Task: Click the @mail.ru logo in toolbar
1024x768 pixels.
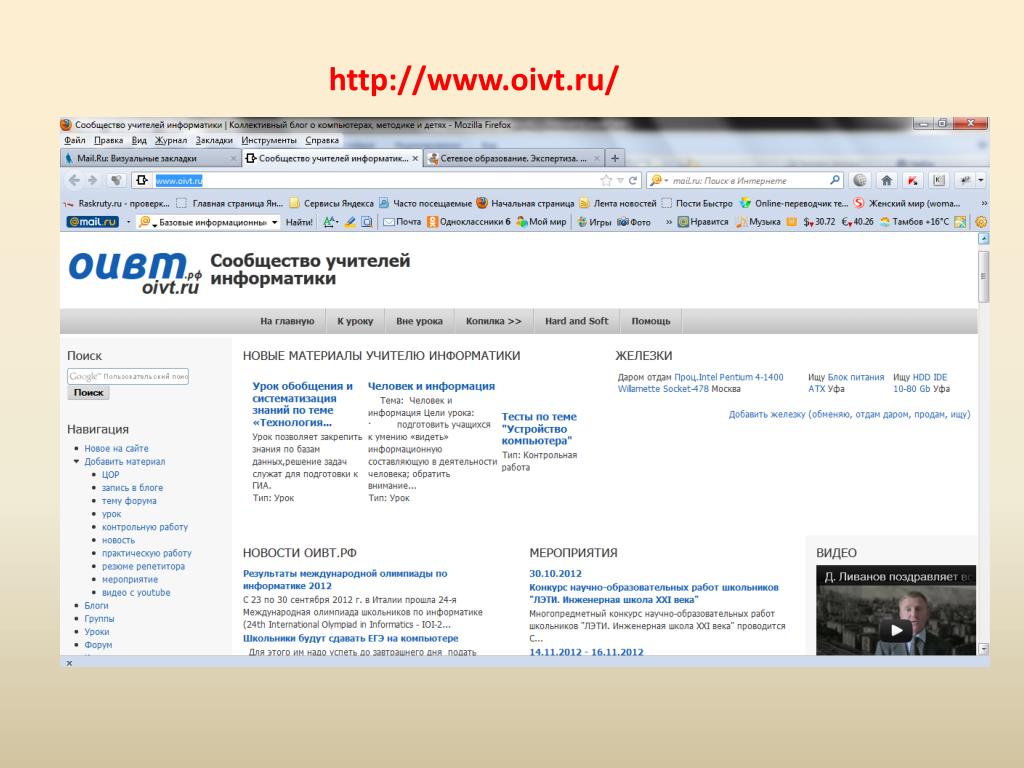Action: tap(93, 222)
